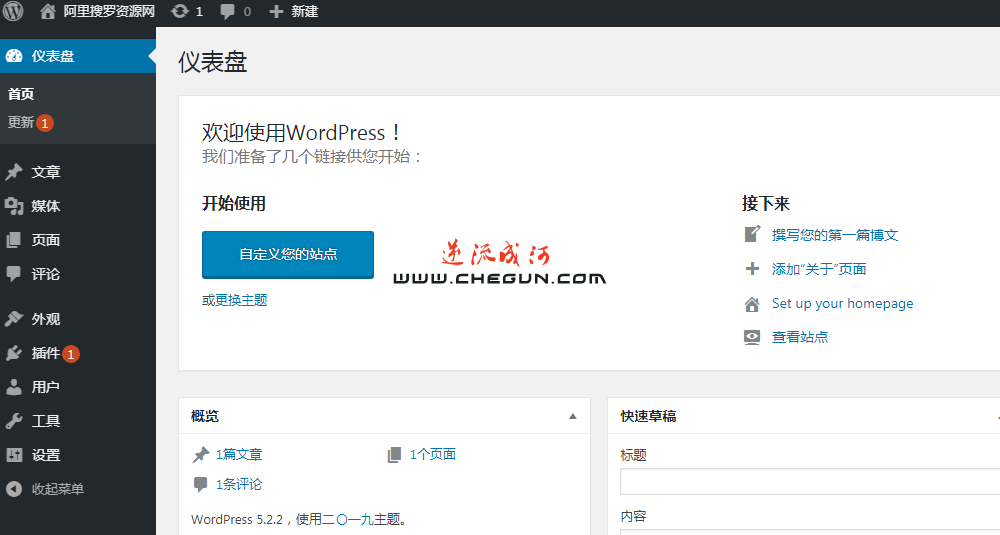Open the 添加"关于"页面 link
This screenshot has height=535, width=1000.
pos(819,269)
